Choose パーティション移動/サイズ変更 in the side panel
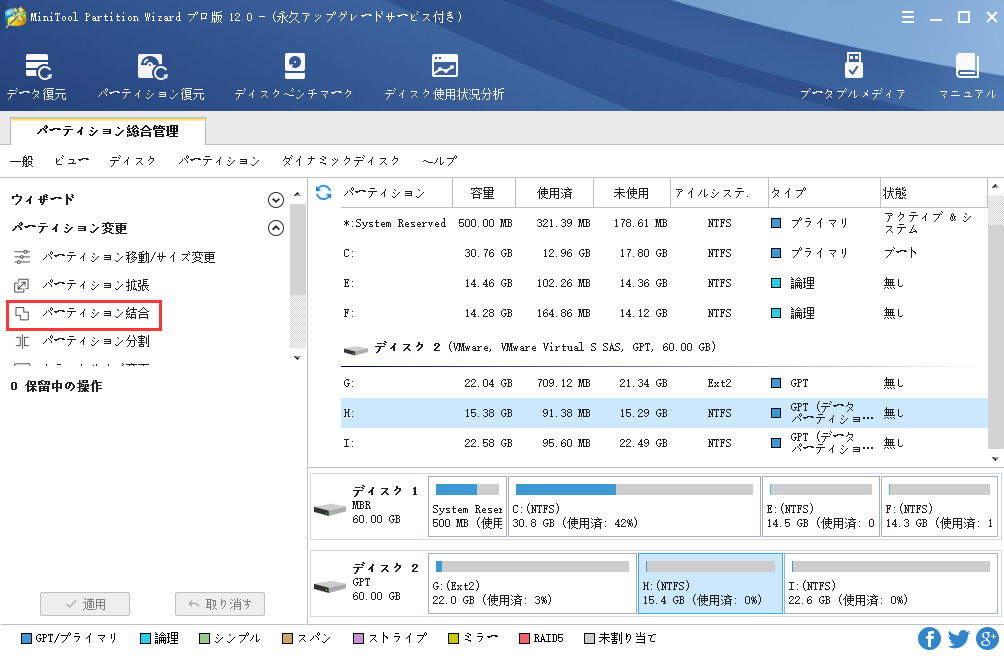The width and height of the screenshot is (1004, 656). (129, 257)
